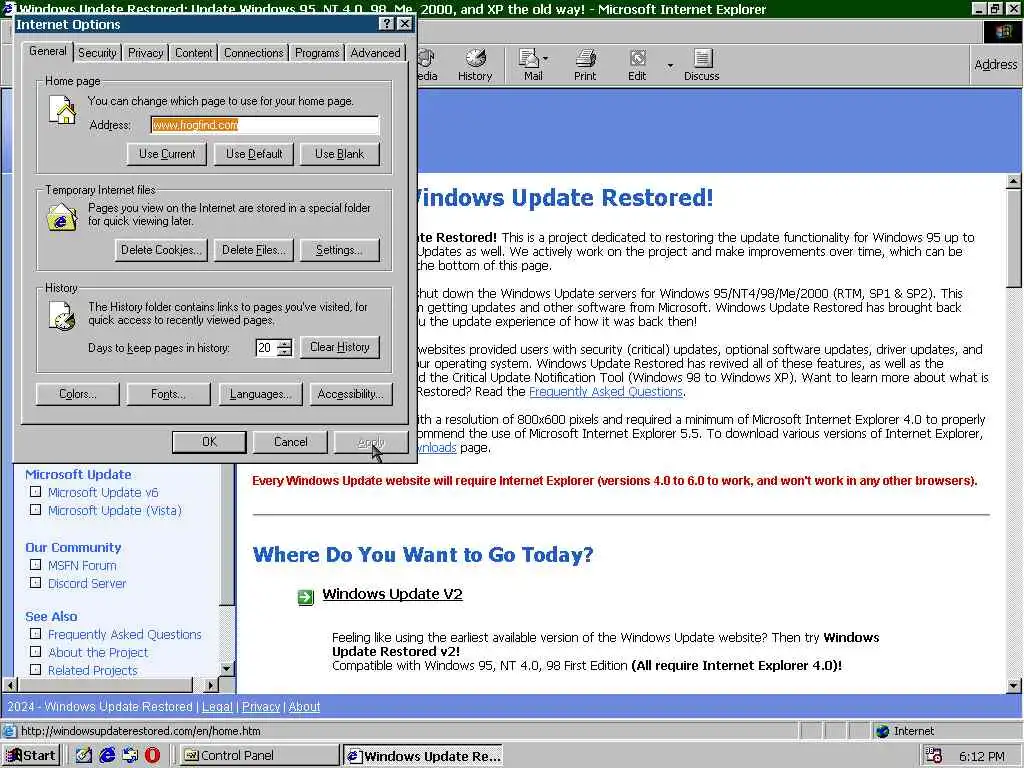
Task: Switch to Control Panel taskbar button
Action: 259,755
